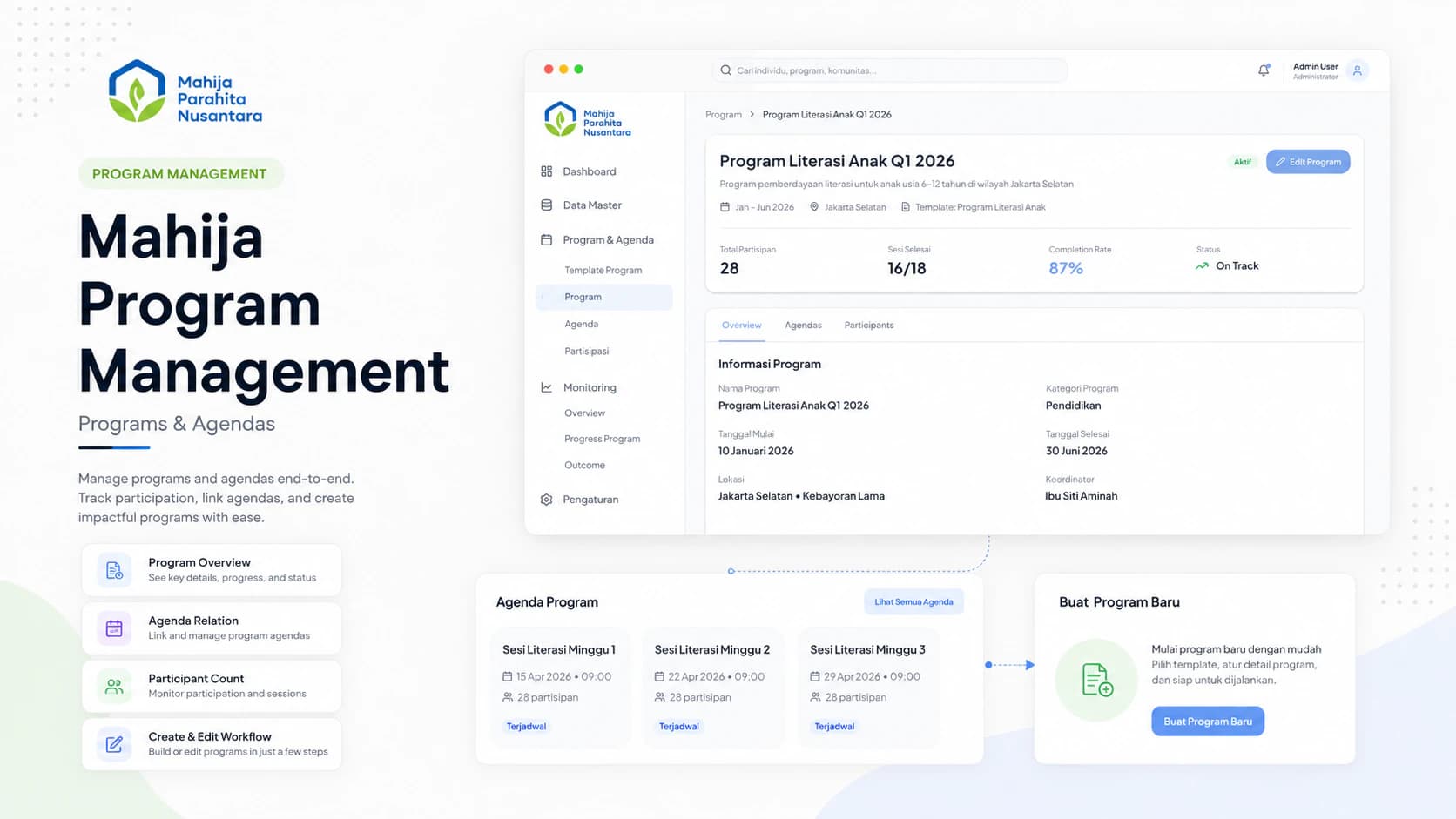Open Monitoring Overview submenu item
The width and height of the screenshot is (1456, 819).
584,413
